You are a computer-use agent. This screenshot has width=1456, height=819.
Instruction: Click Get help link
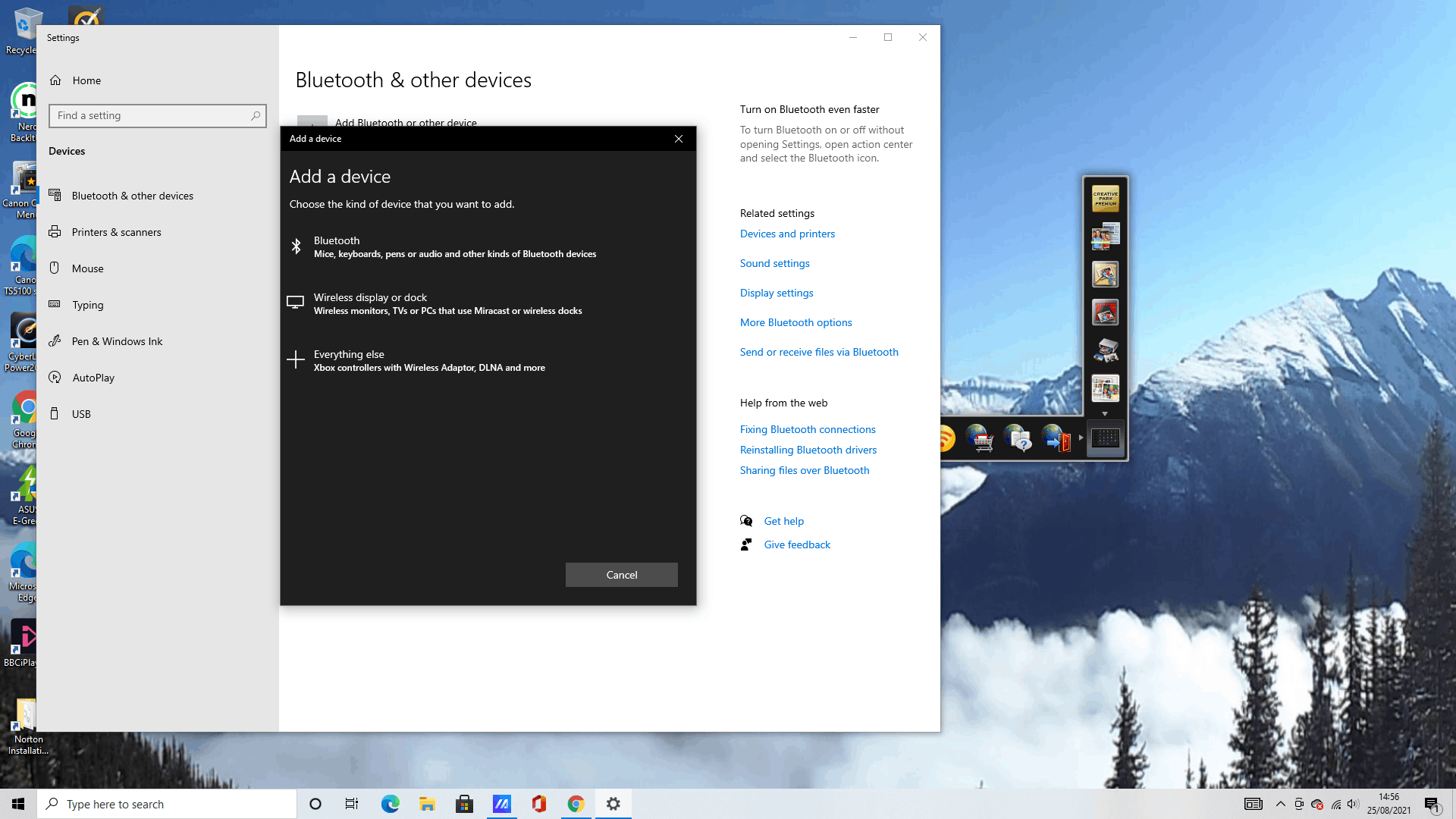tap(784, 521)
